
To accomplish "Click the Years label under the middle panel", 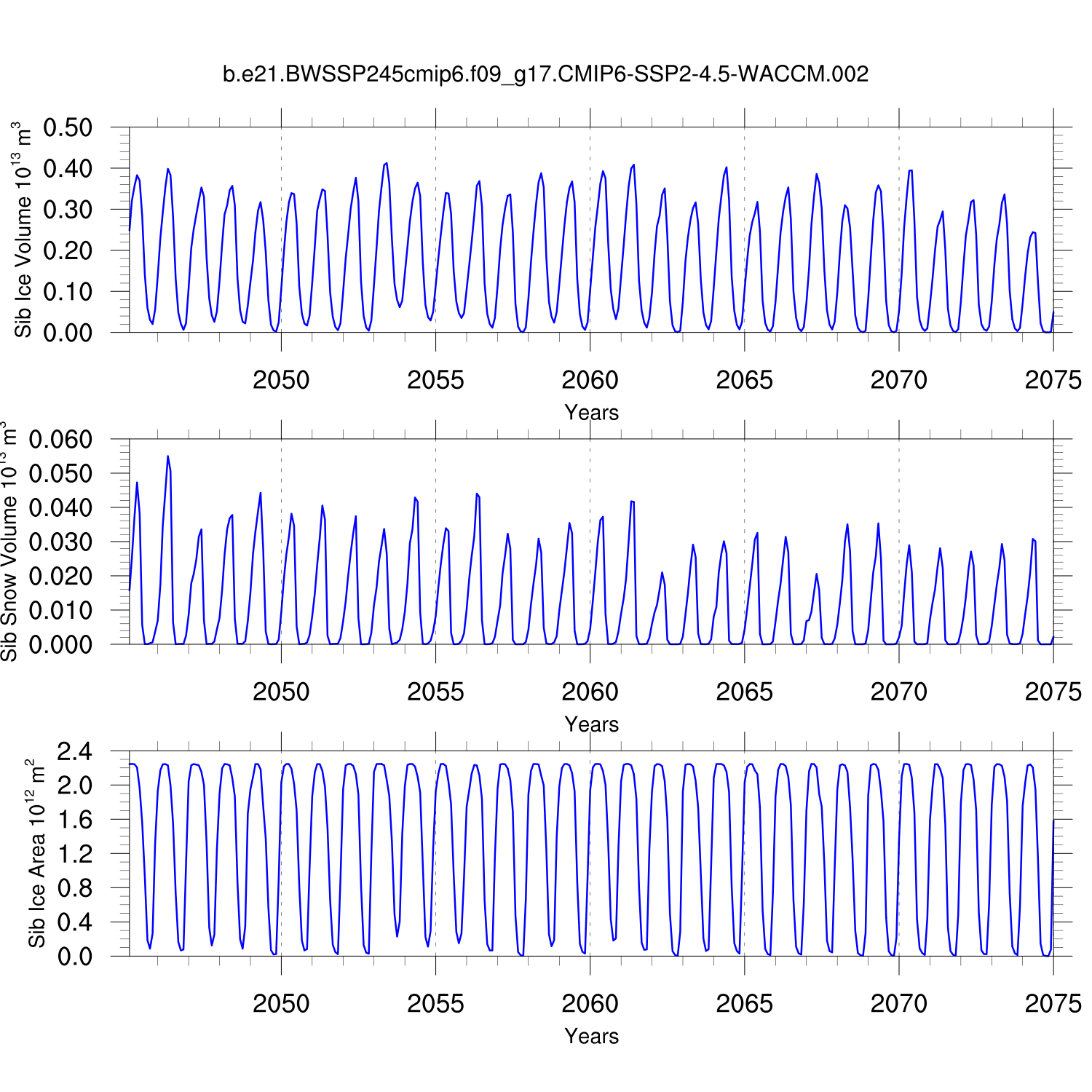I will [x=591, y=724].
